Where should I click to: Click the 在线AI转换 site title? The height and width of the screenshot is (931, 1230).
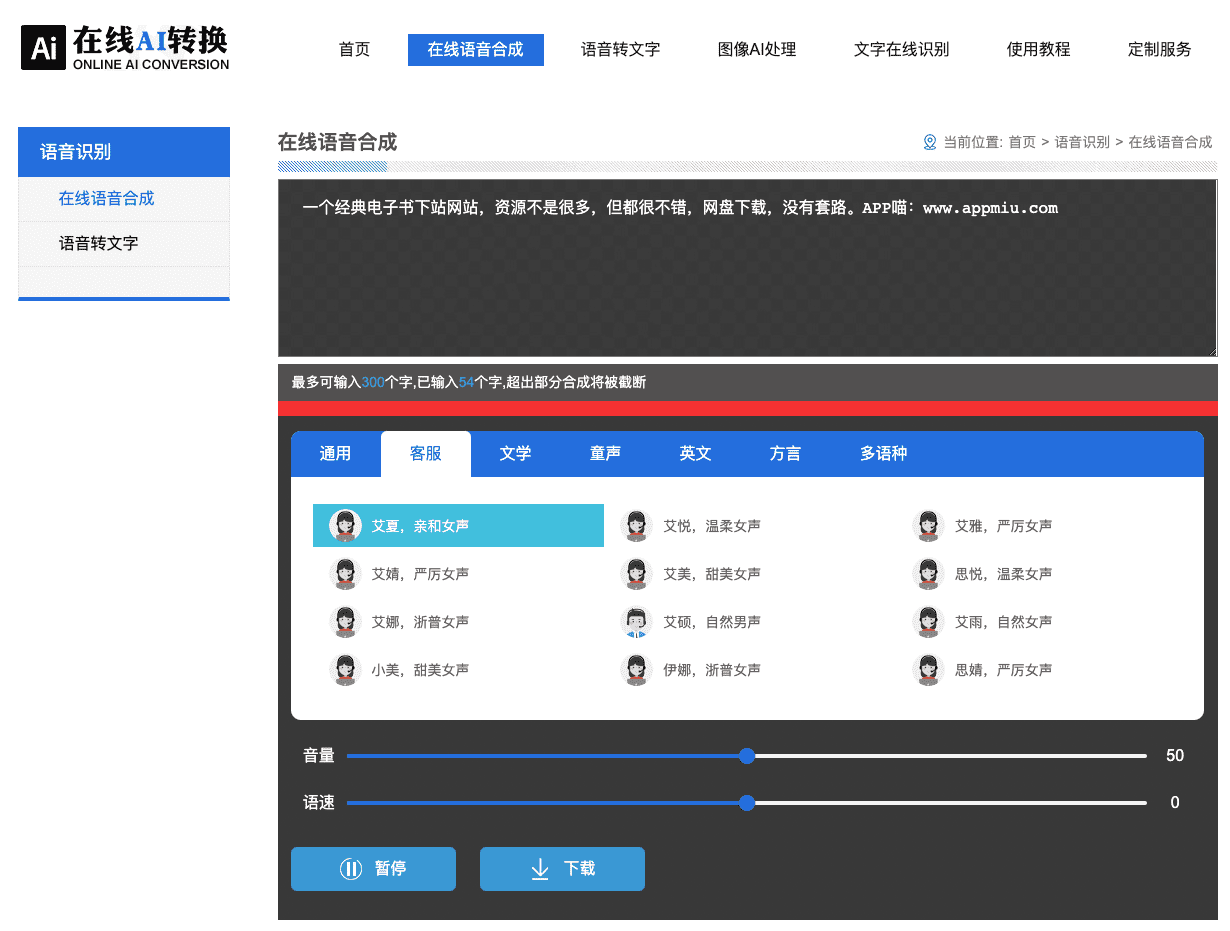pyautogui.click(x=150, y=40)
